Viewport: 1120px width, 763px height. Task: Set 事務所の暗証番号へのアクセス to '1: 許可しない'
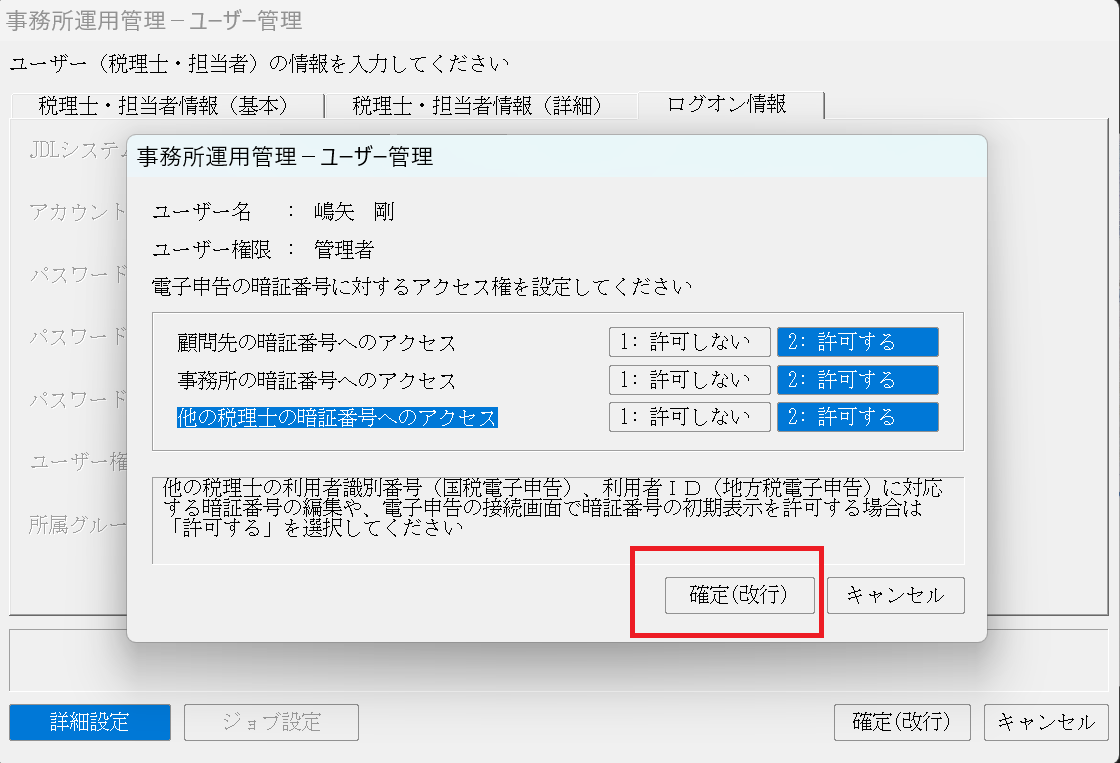689,380
